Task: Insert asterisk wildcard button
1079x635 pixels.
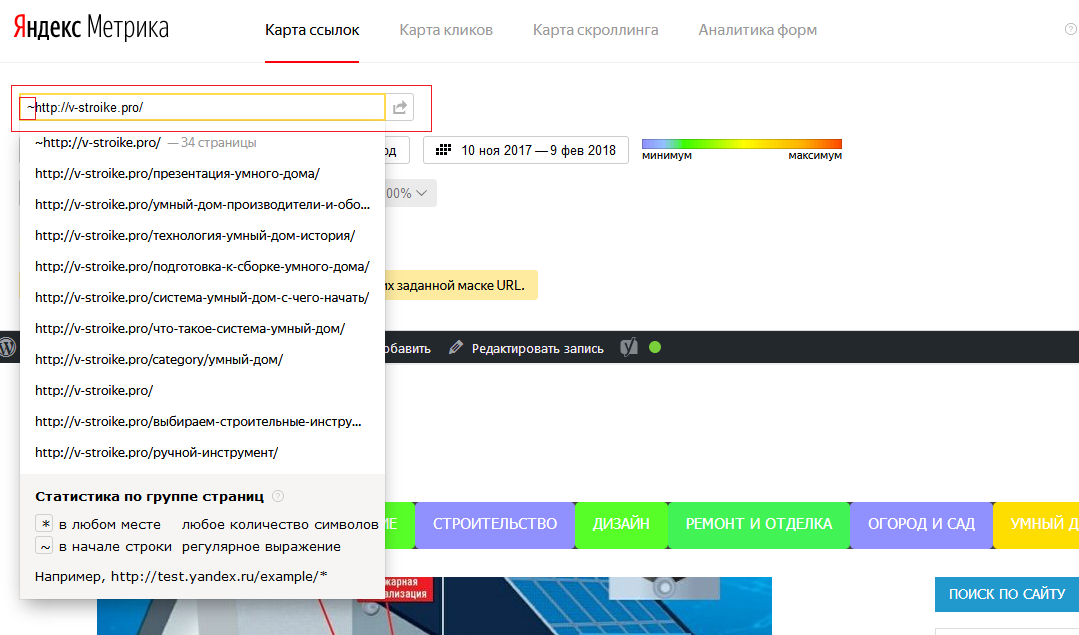Action: tap(44, 524)
